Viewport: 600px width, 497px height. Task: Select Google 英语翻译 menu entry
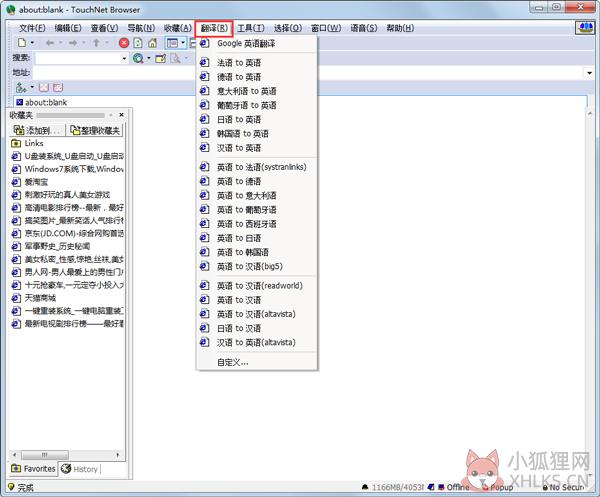pyautogui.click(x=257, y=43)
